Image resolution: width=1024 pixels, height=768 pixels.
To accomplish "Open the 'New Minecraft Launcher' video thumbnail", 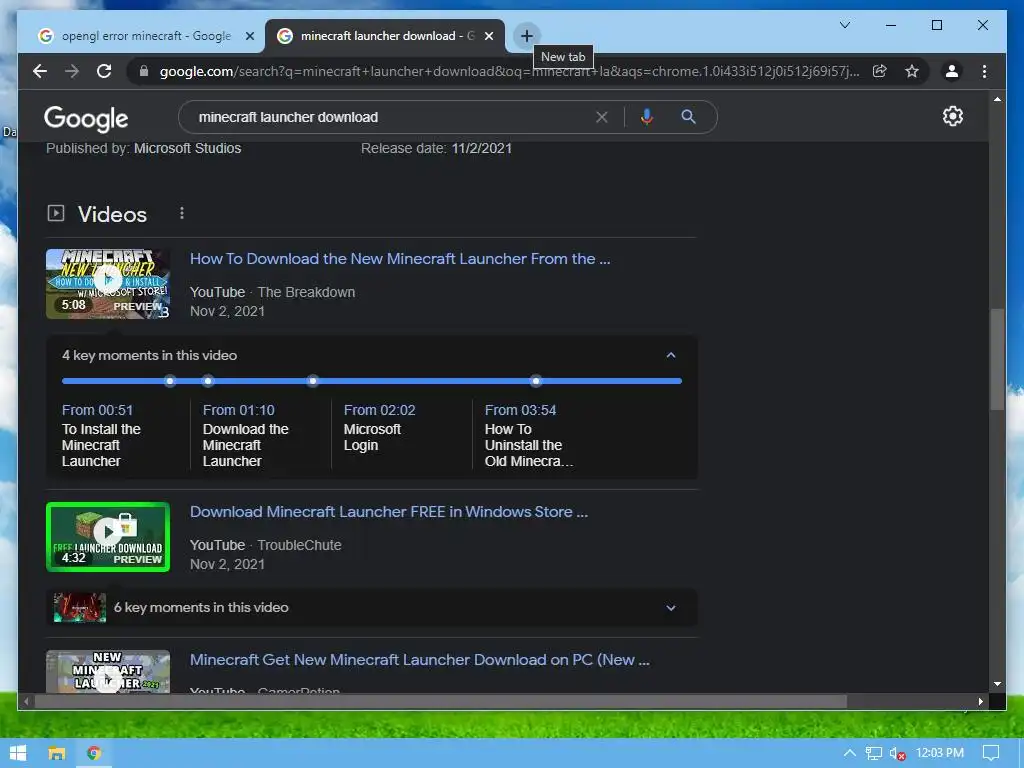I will click(108, 671).
